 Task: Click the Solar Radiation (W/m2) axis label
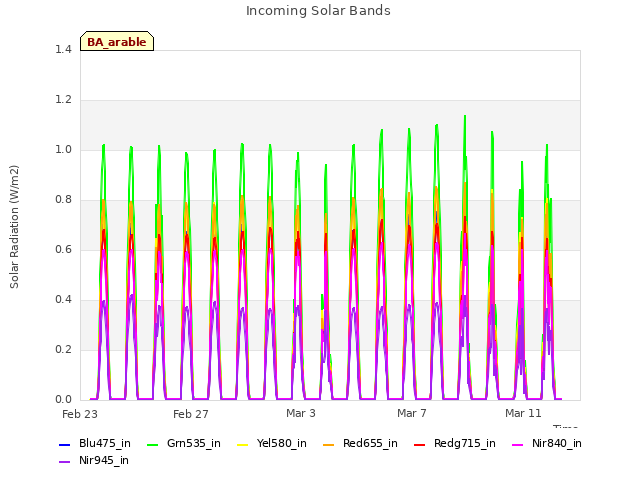click(14, 227)
